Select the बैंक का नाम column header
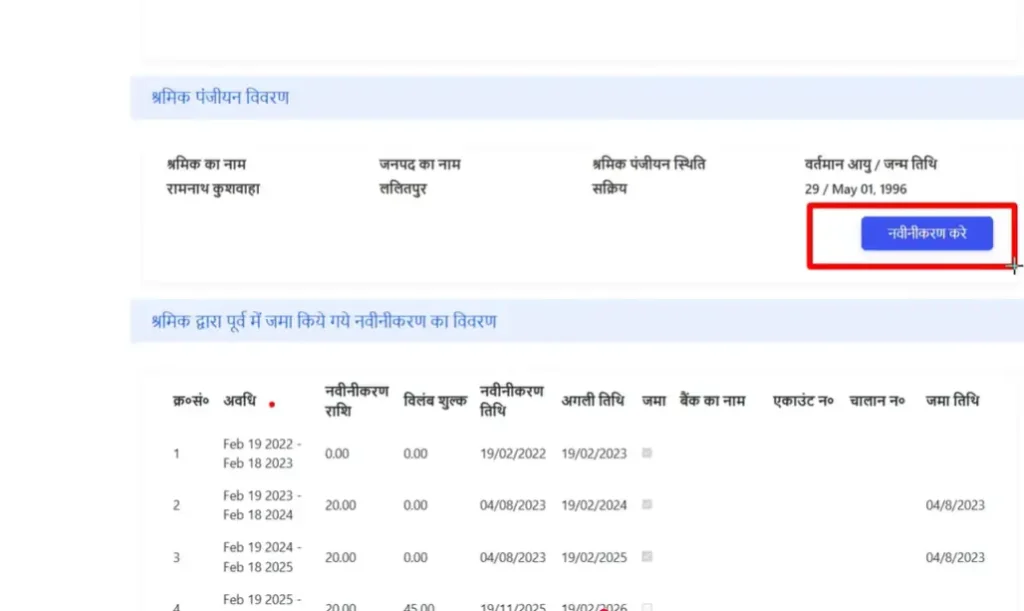Screen dimensions: 1024x611 pyautogui.click(x=717, y=399)
